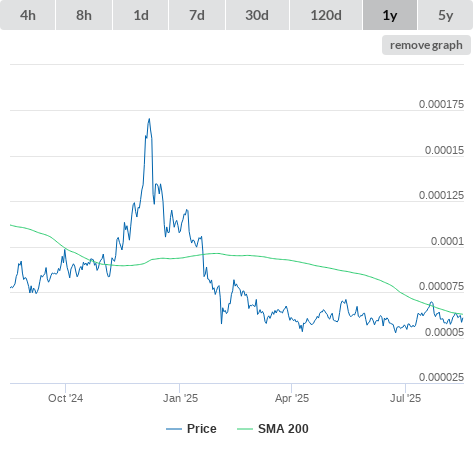Switch chart to 30d range
The image size is (474, 455).
tap(257, 15)
